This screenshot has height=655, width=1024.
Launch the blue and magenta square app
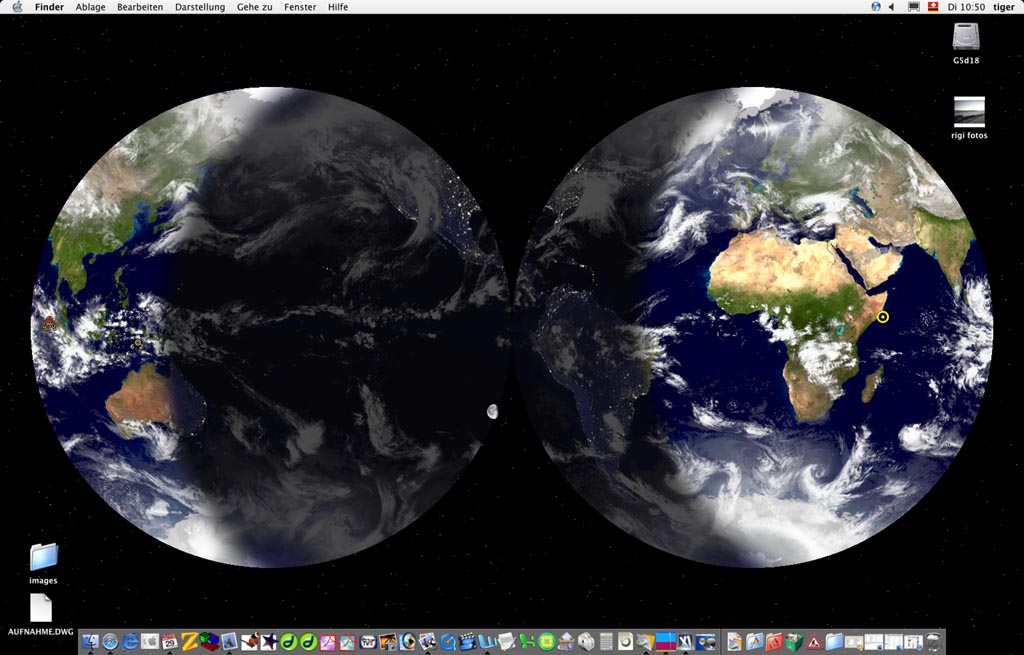(665, 641)
